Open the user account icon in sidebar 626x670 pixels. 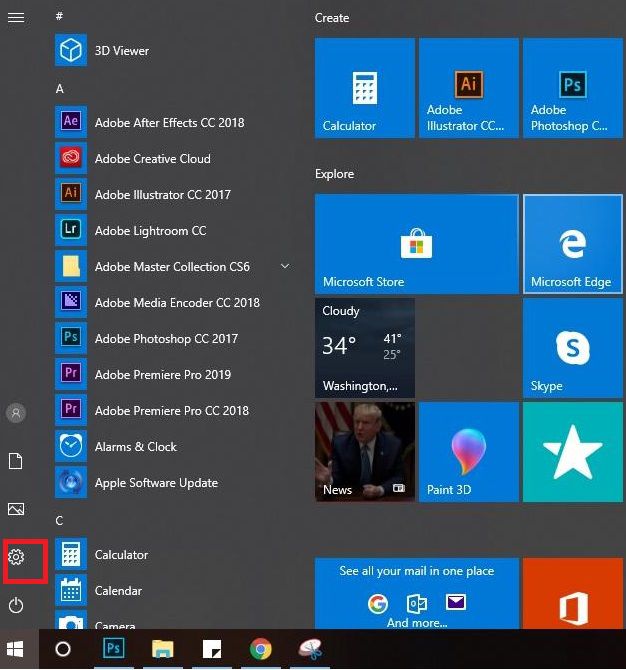(16, 413)
